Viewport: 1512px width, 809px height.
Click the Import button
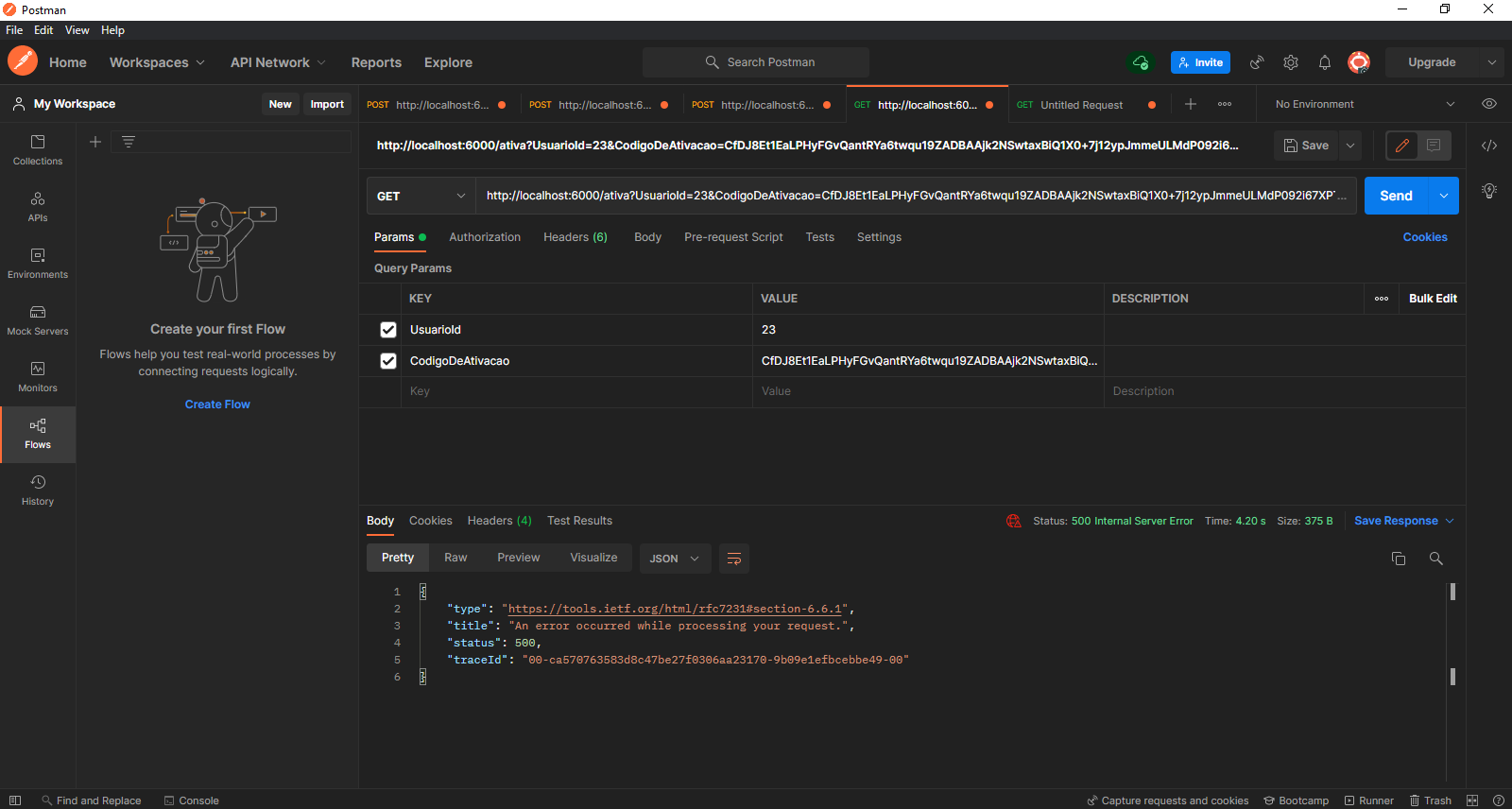coord(327,104)
